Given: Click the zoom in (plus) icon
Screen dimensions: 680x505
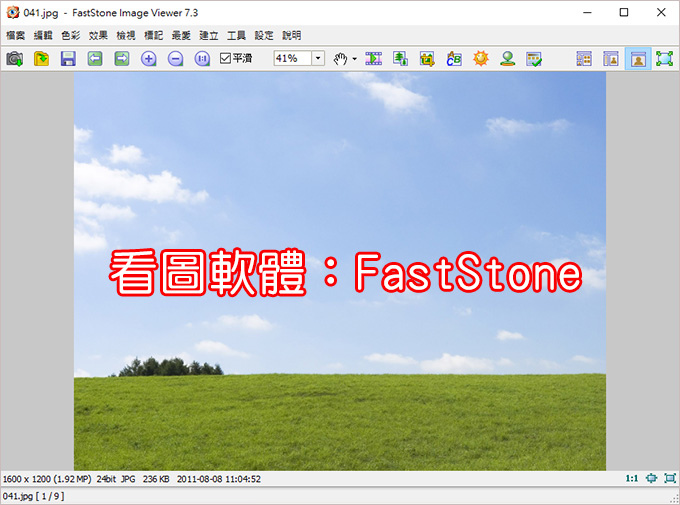Looking at the screenshot, I should click(x=149, y=59).
